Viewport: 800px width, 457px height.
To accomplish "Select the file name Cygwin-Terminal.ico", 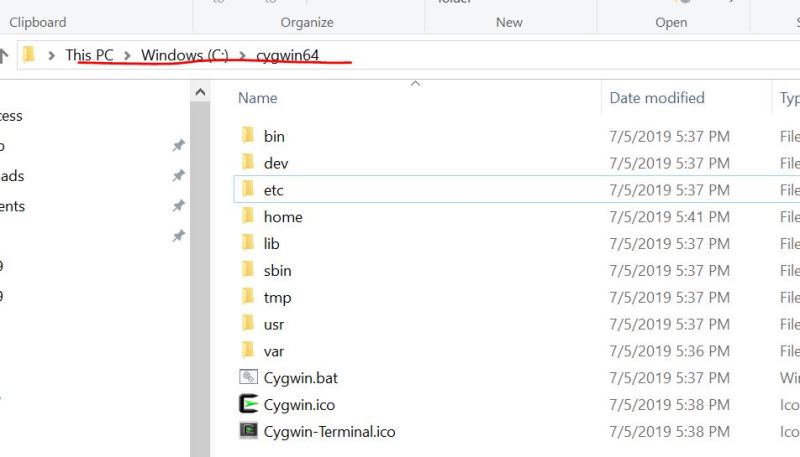I will 329,432.
